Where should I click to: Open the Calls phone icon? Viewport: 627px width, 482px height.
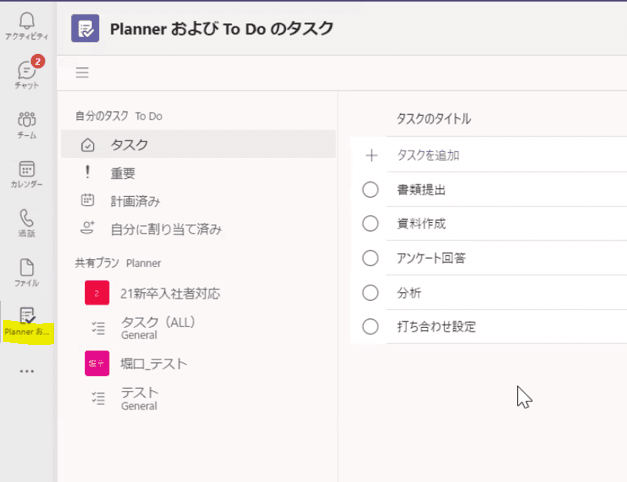[27, 222]
